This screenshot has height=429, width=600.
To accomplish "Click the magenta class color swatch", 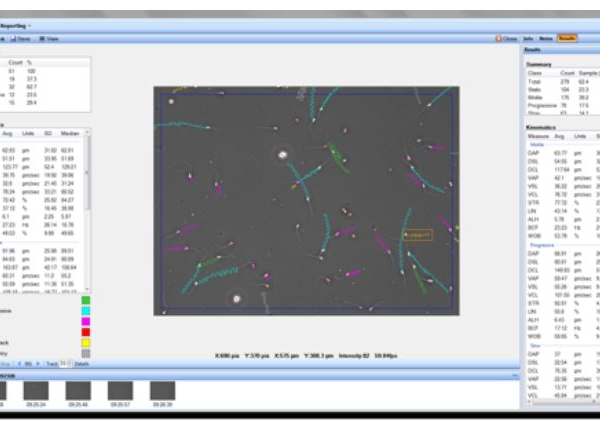I will pos(86,321).
